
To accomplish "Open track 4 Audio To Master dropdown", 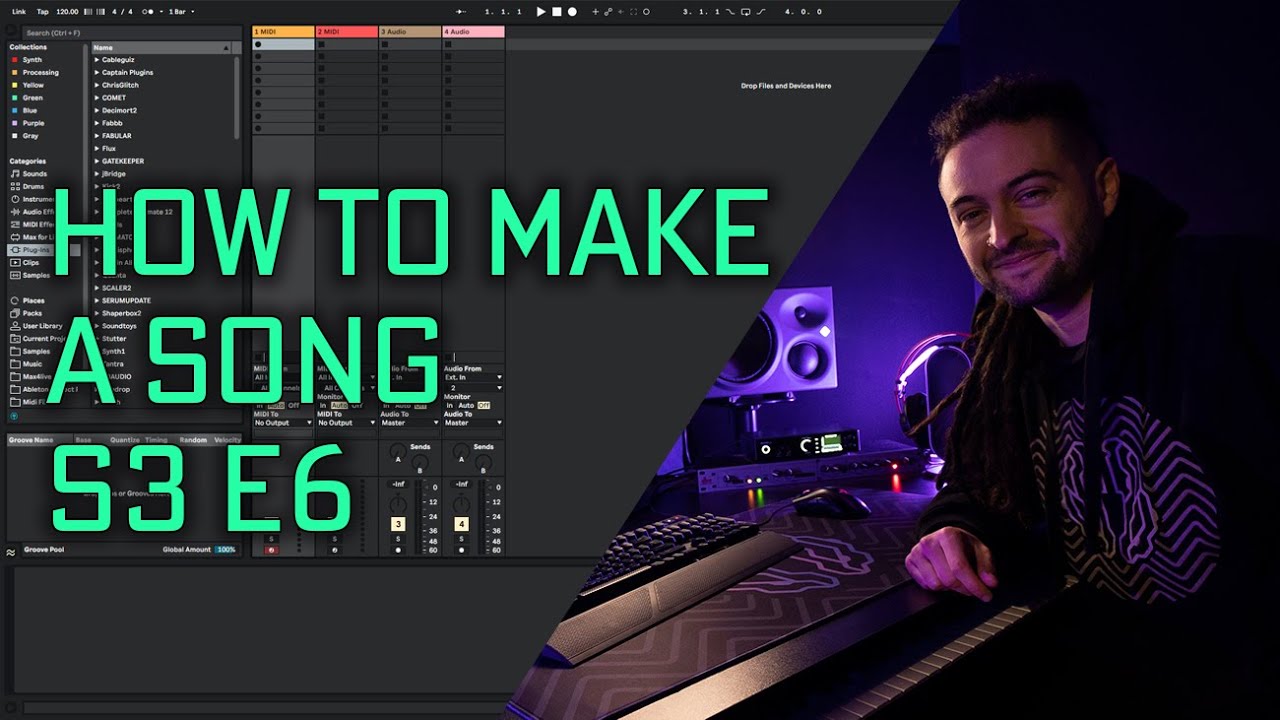I will coord(473,423).
